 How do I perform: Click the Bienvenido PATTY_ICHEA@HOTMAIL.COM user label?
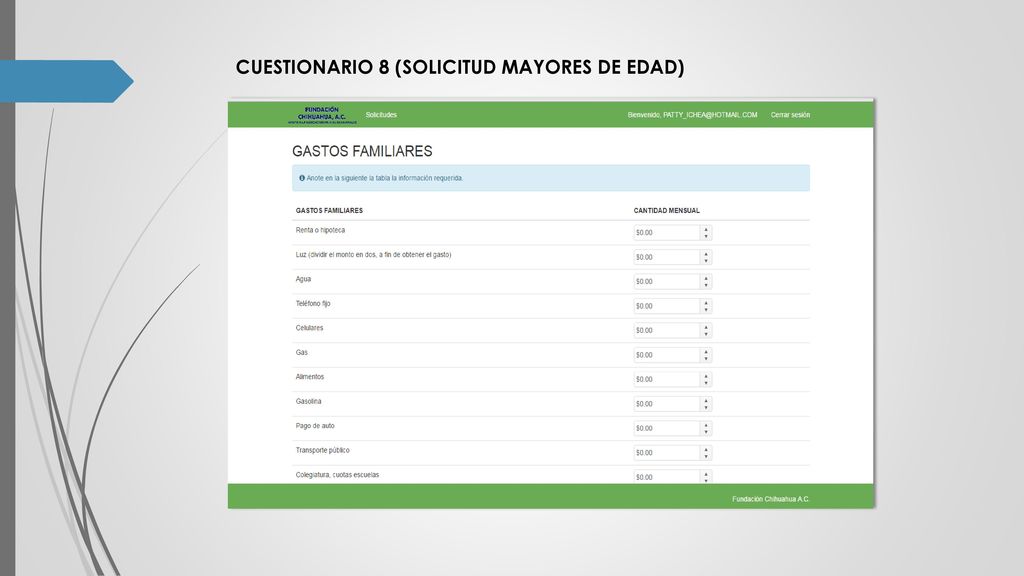(x=692, y=115)
